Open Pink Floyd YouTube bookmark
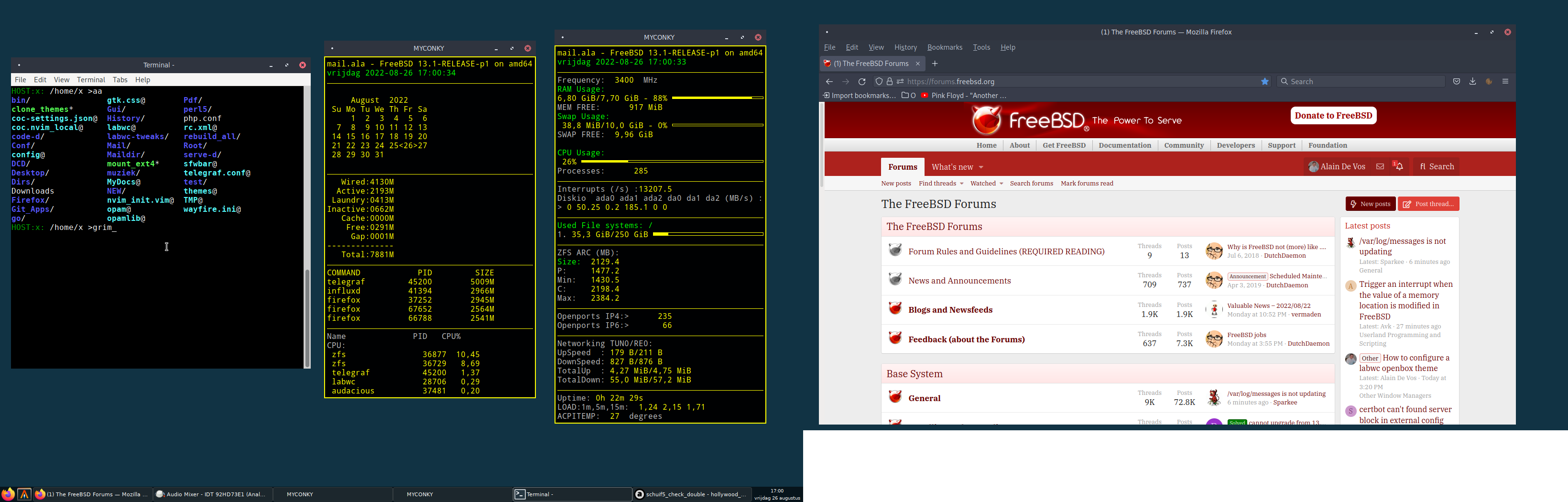The image size is (1568, 502). pos(964,96)
